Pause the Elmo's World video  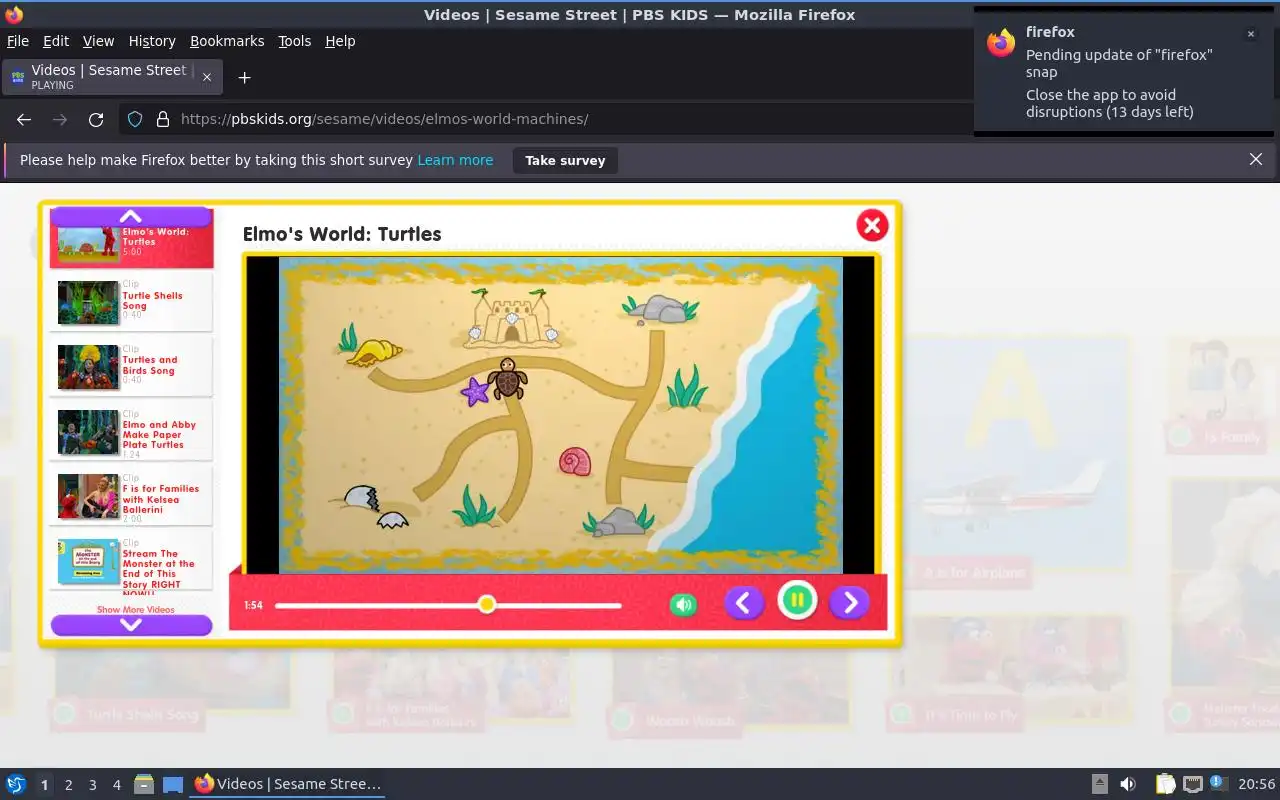click(797, 601)
